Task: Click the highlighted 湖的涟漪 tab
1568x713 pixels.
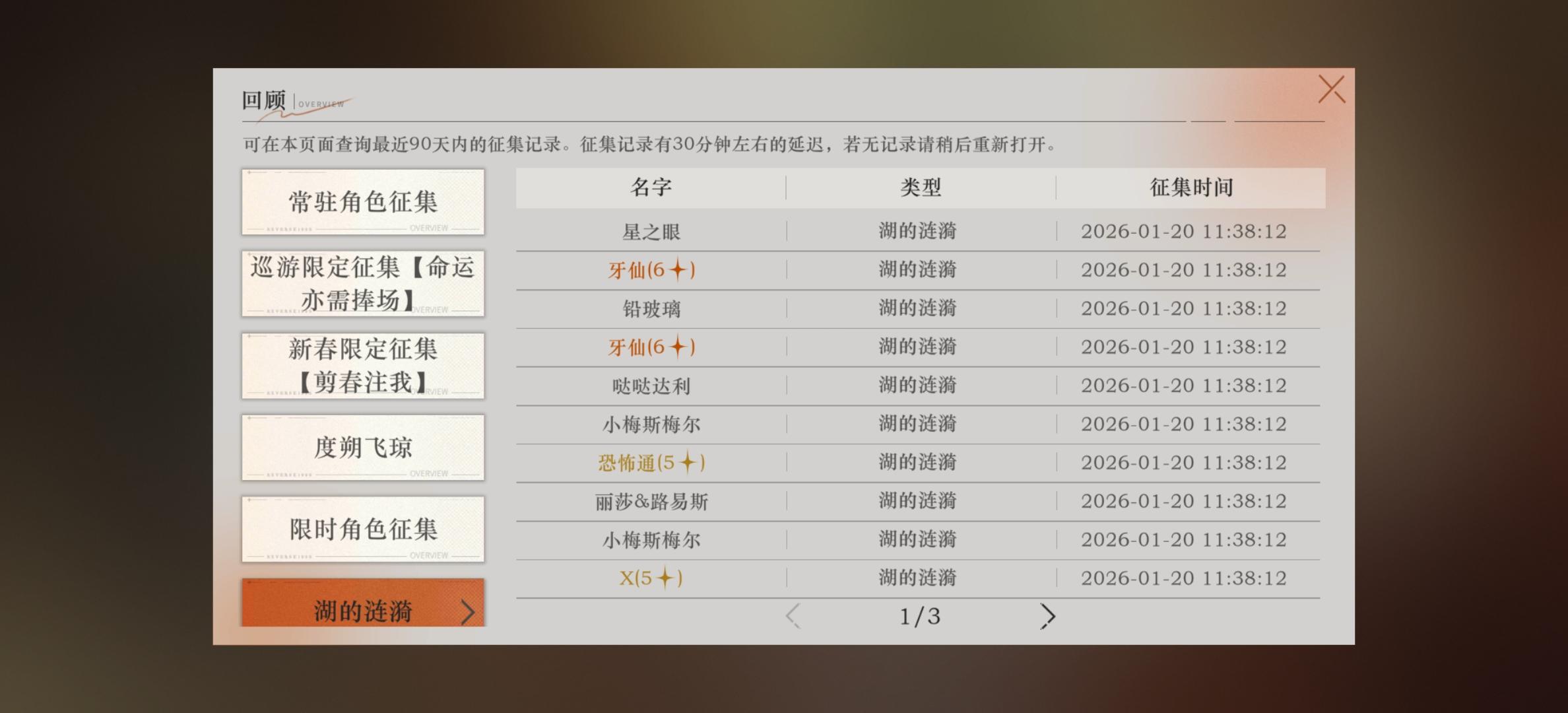Action: (363, 606)
